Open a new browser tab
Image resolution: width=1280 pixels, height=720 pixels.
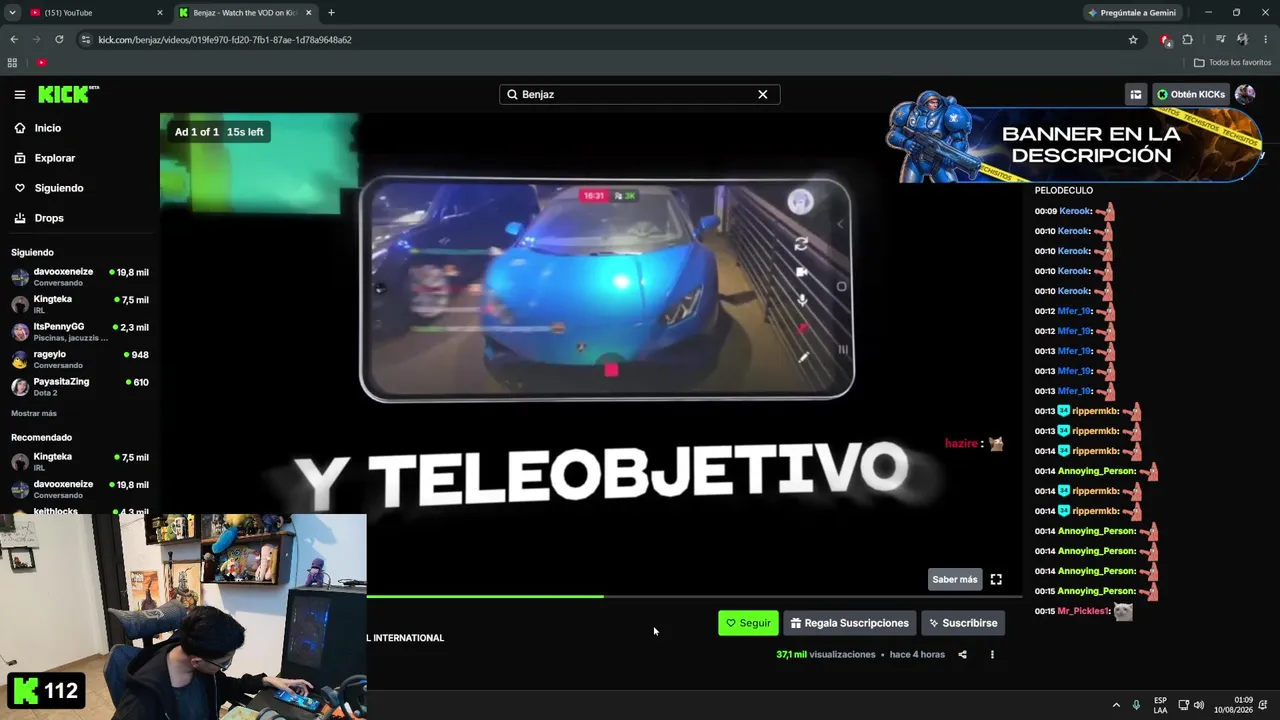(x=331, y=13)
